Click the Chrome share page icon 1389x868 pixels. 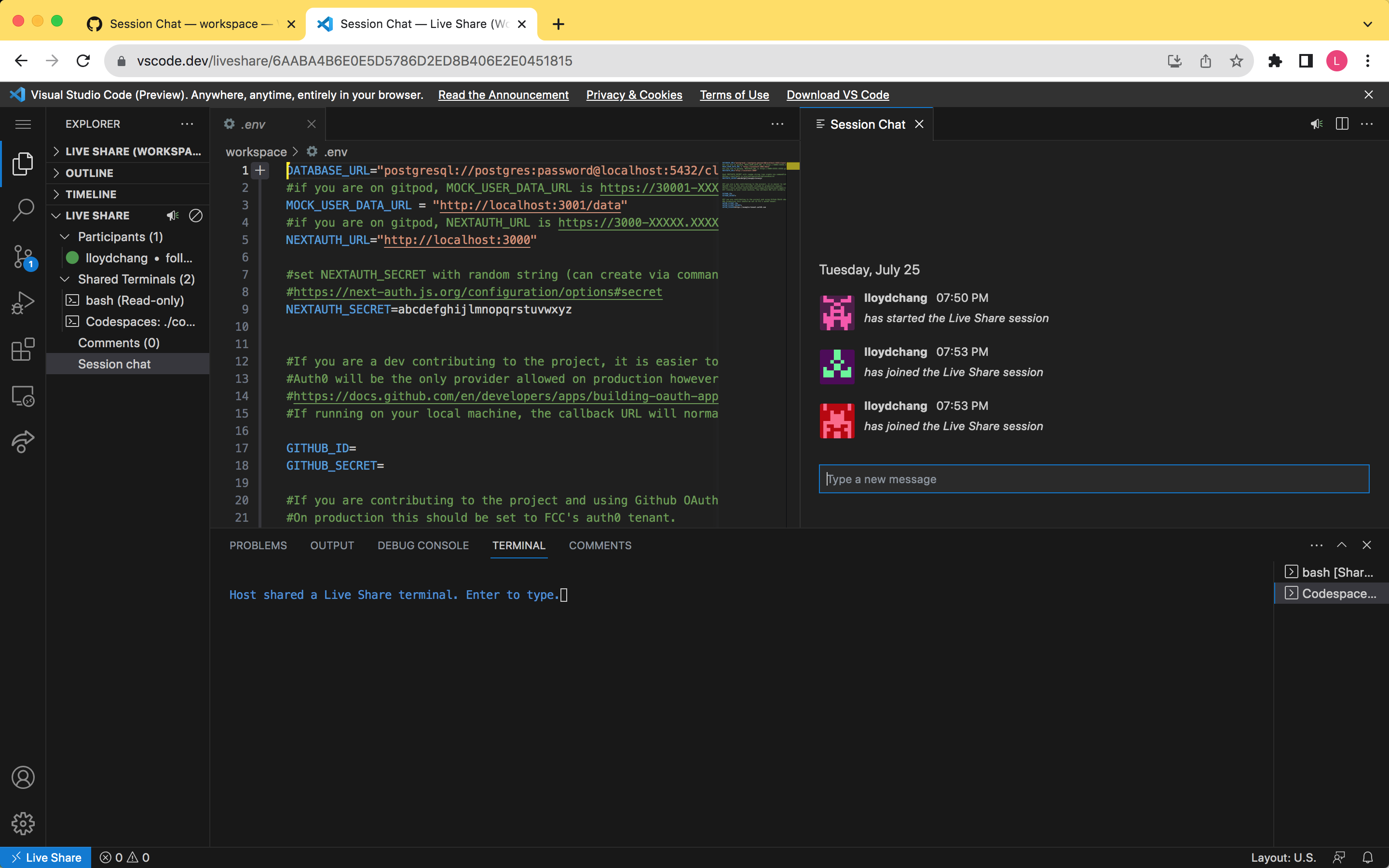pos(1205,61)
